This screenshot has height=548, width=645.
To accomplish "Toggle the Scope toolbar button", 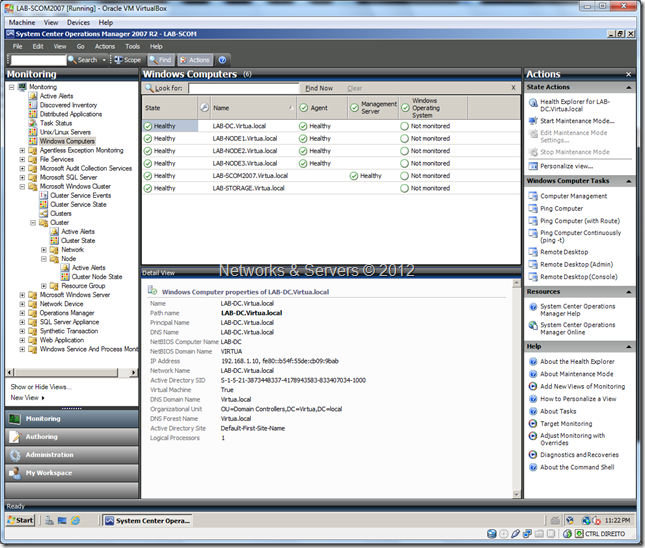I will pyautogui.click(x=126, y=60).
